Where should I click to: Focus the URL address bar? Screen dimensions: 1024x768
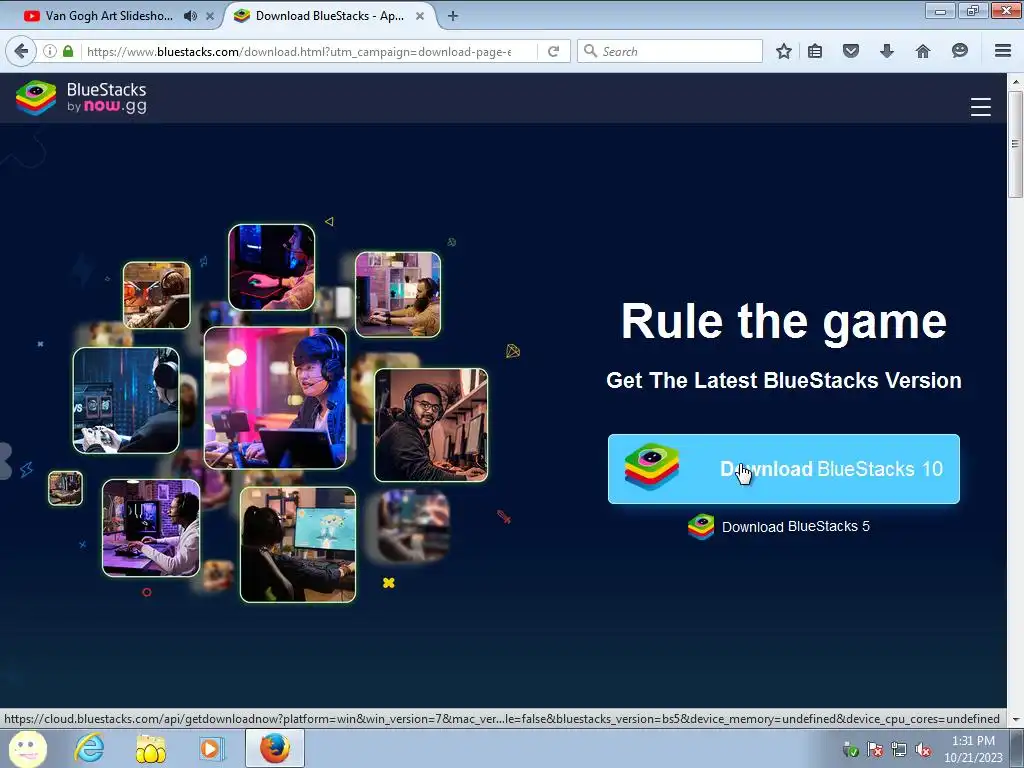coord(298,52)
